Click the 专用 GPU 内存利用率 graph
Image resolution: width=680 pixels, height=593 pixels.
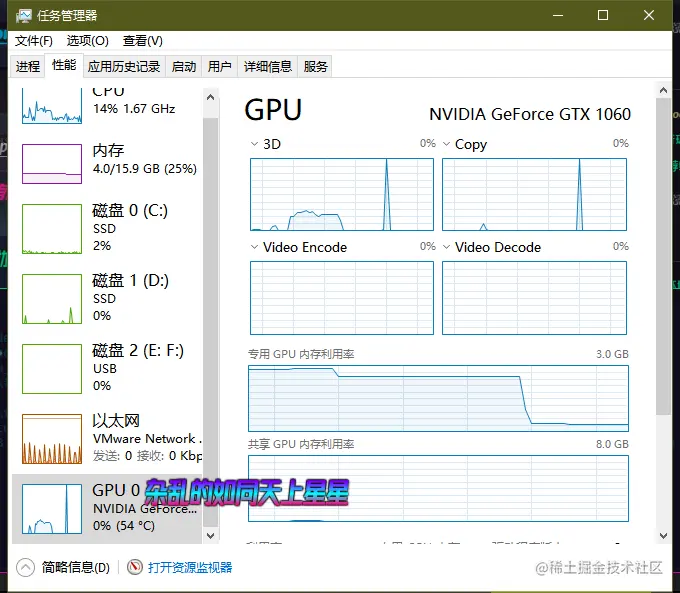click(438, 398)
